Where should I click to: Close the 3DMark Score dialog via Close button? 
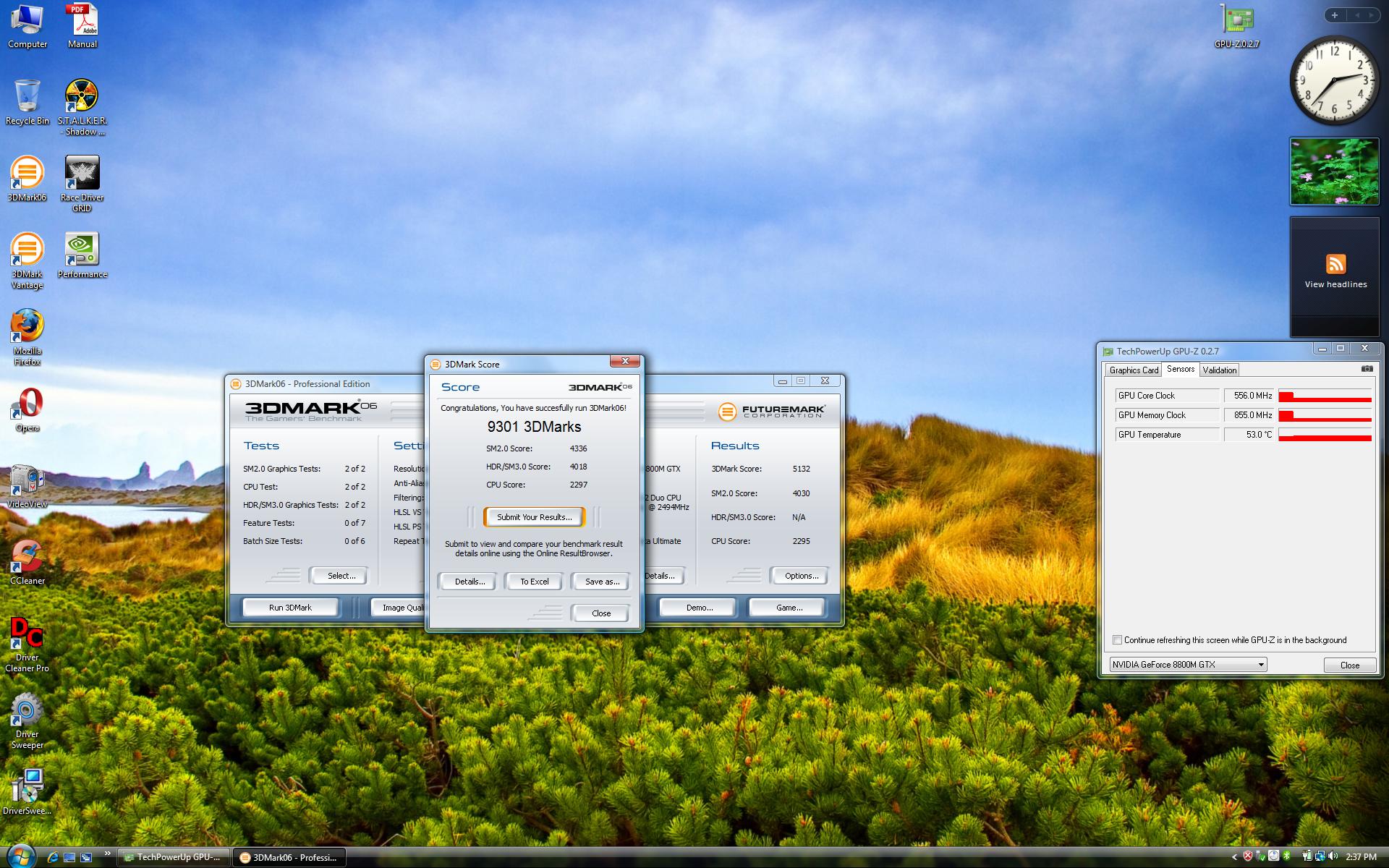click(601, 613)
